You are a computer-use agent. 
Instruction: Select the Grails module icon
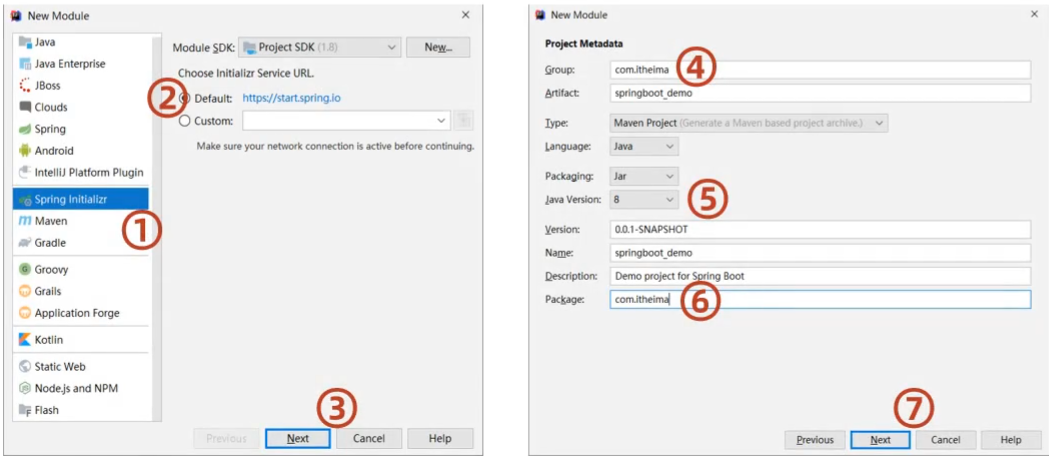pyautogui.click(x=25, y=291)
